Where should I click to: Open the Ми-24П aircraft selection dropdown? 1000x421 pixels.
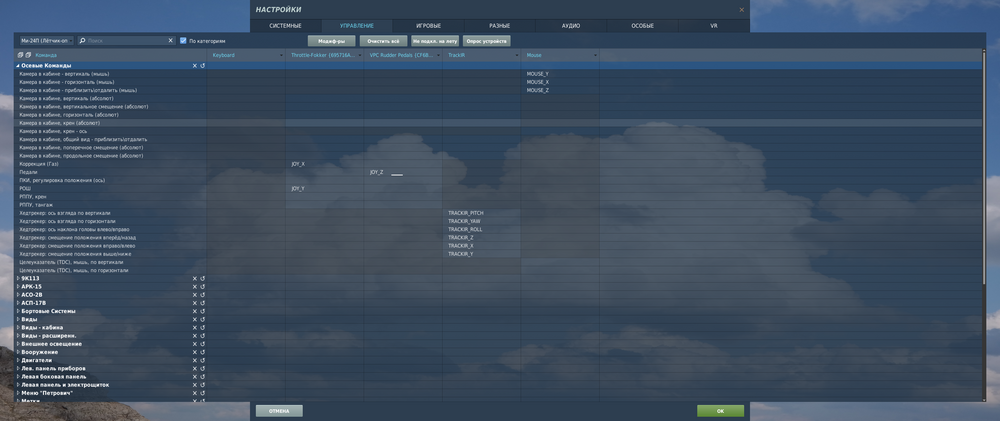47,41
